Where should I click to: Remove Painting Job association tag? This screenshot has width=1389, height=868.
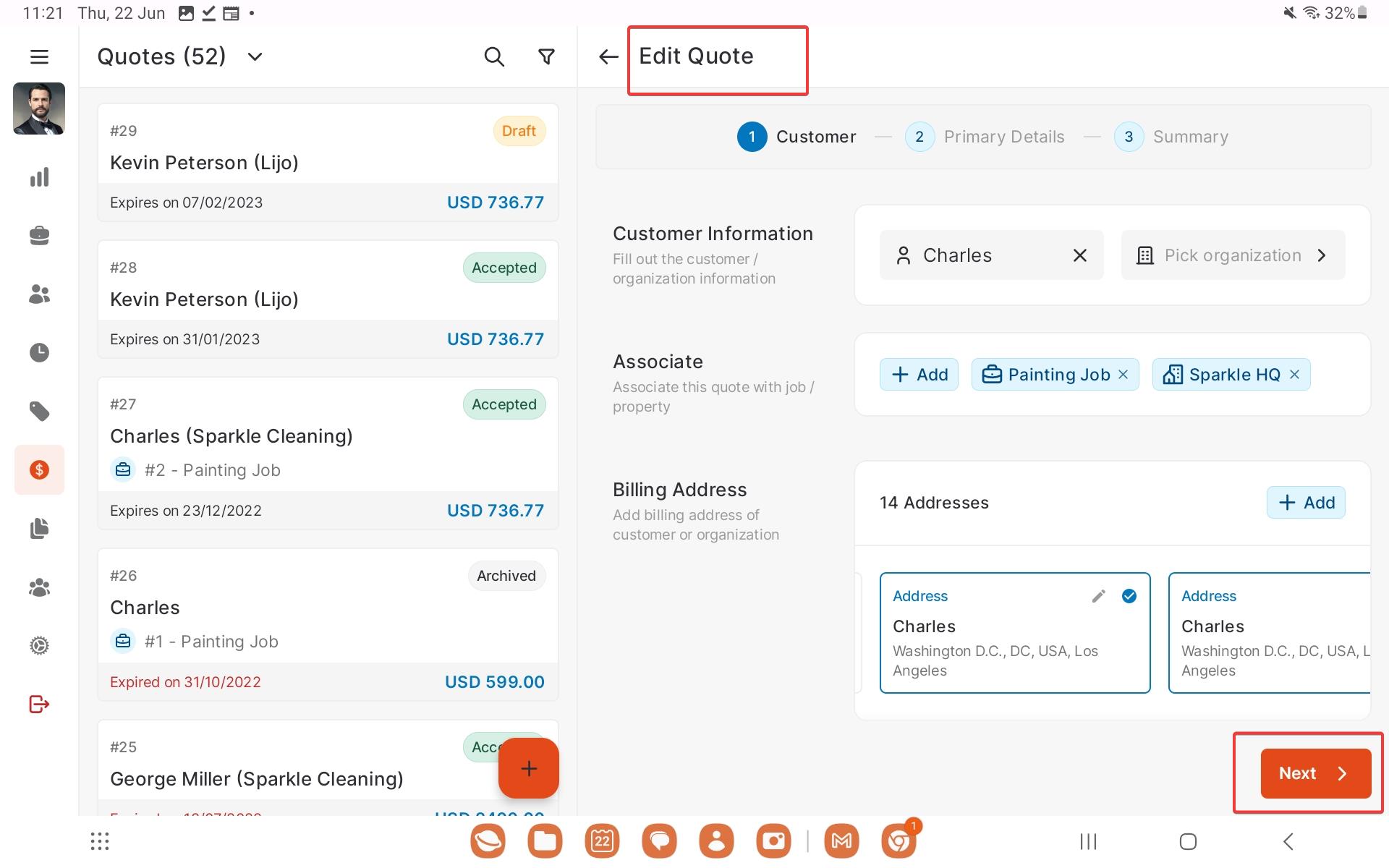pyautogui.click(x=1123, y=375)
